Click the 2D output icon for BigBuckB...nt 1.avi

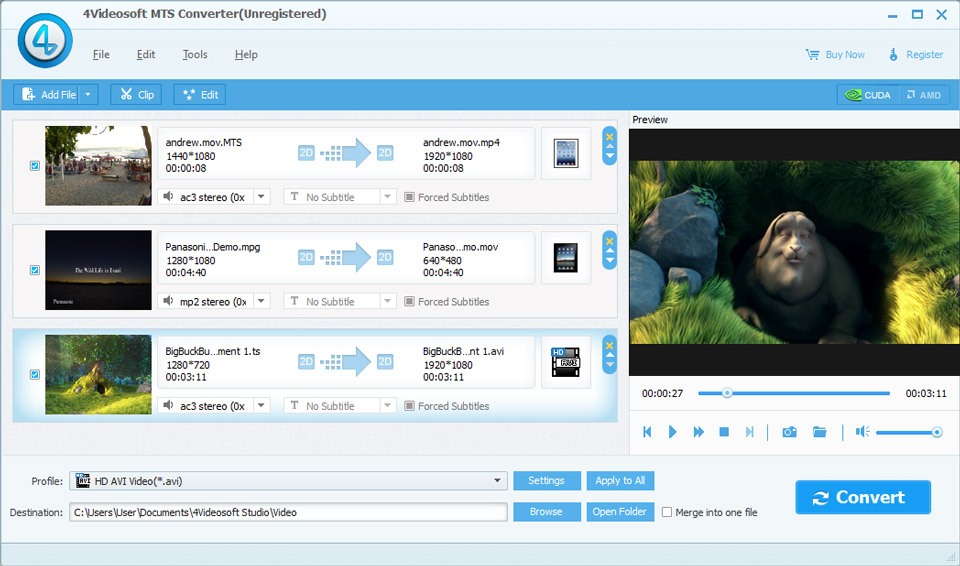coord(384,361)
